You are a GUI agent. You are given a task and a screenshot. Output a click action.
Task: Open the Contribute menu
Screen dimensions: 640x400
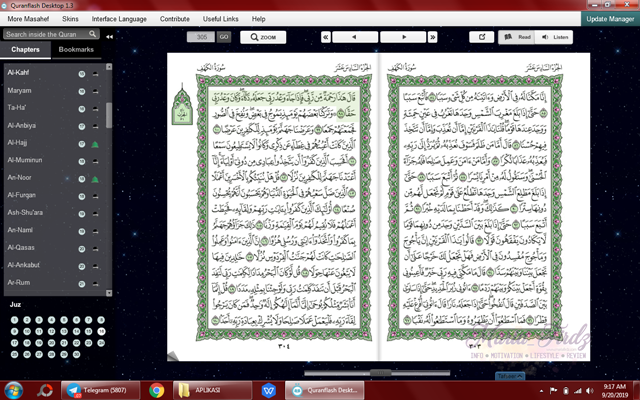pos(175,19)
